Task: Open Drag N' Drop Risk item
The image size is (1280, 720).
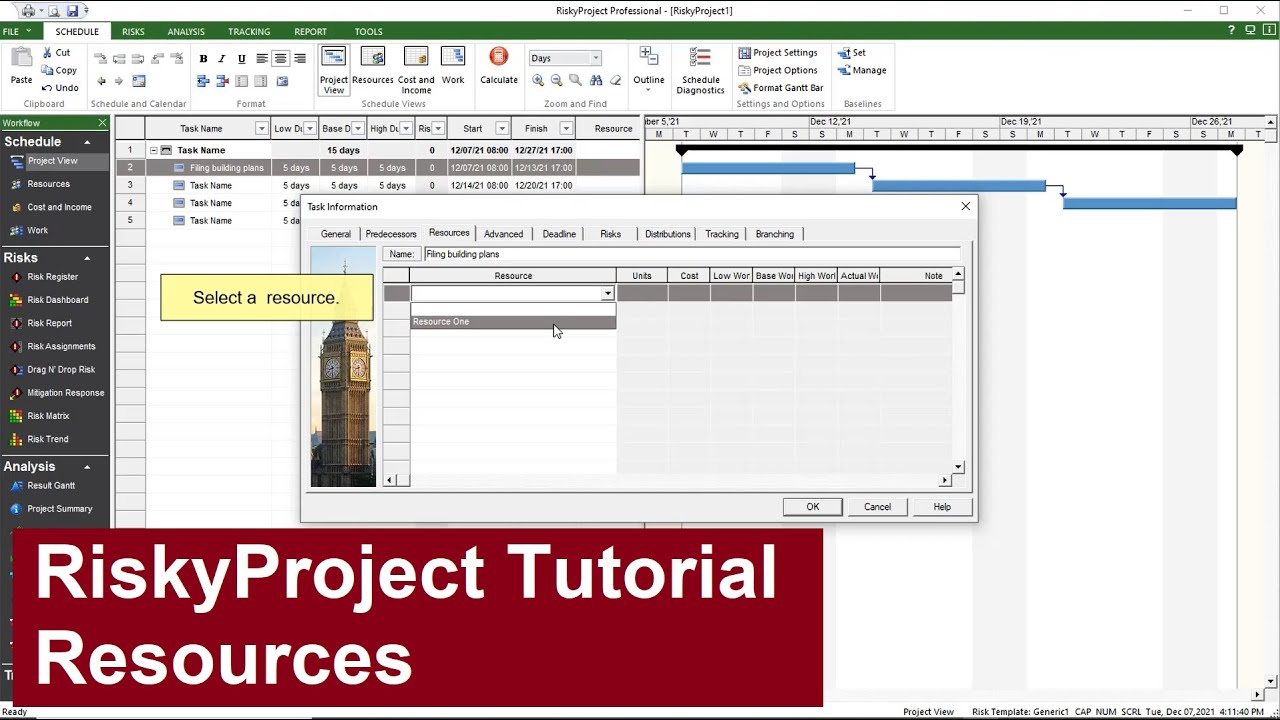Action: coord(61,370)
